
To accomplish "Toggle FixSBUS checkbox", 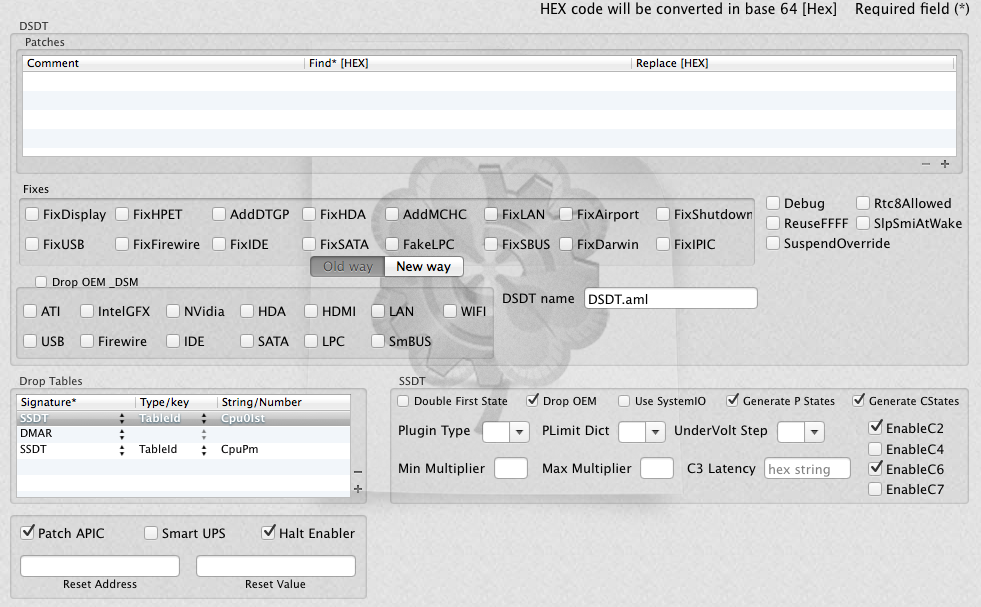I will click(491, 244).
